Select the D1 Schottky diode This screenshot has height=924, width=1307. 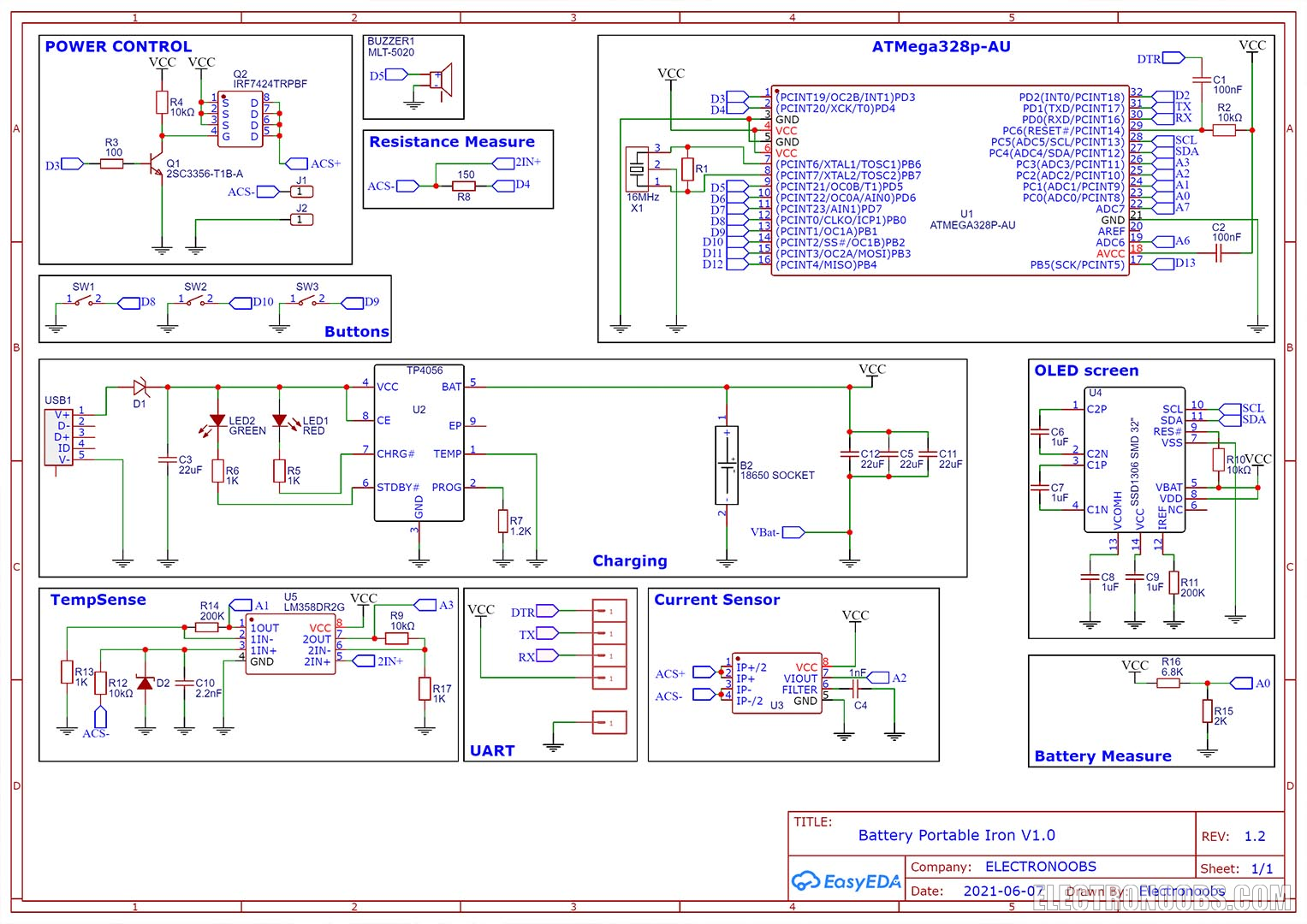click(x=140, y=388)
